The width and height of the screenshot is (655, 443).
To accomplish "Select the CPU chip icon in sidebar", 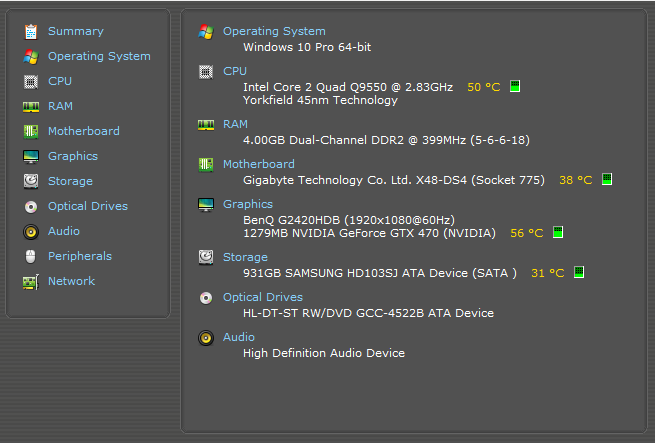I will point(30,81).
